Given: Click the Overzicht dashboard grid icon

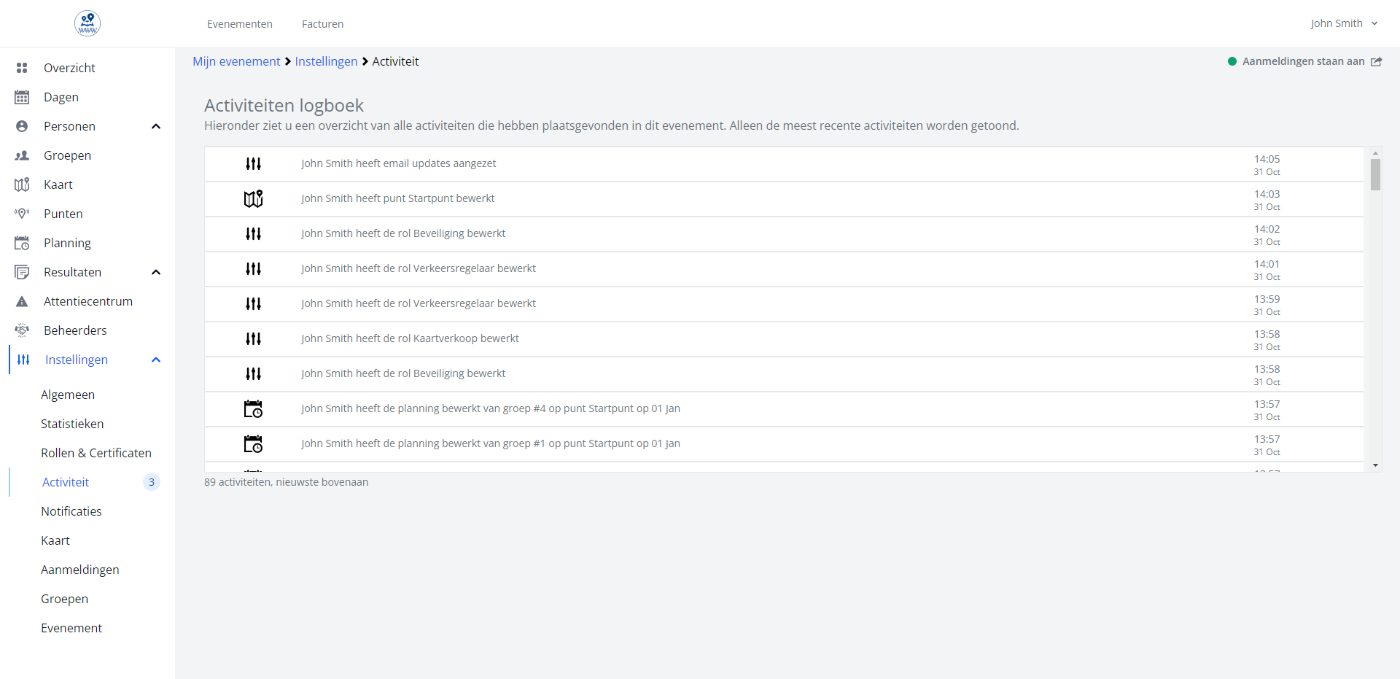Looking at the screenshot, I should coord(22,68).
